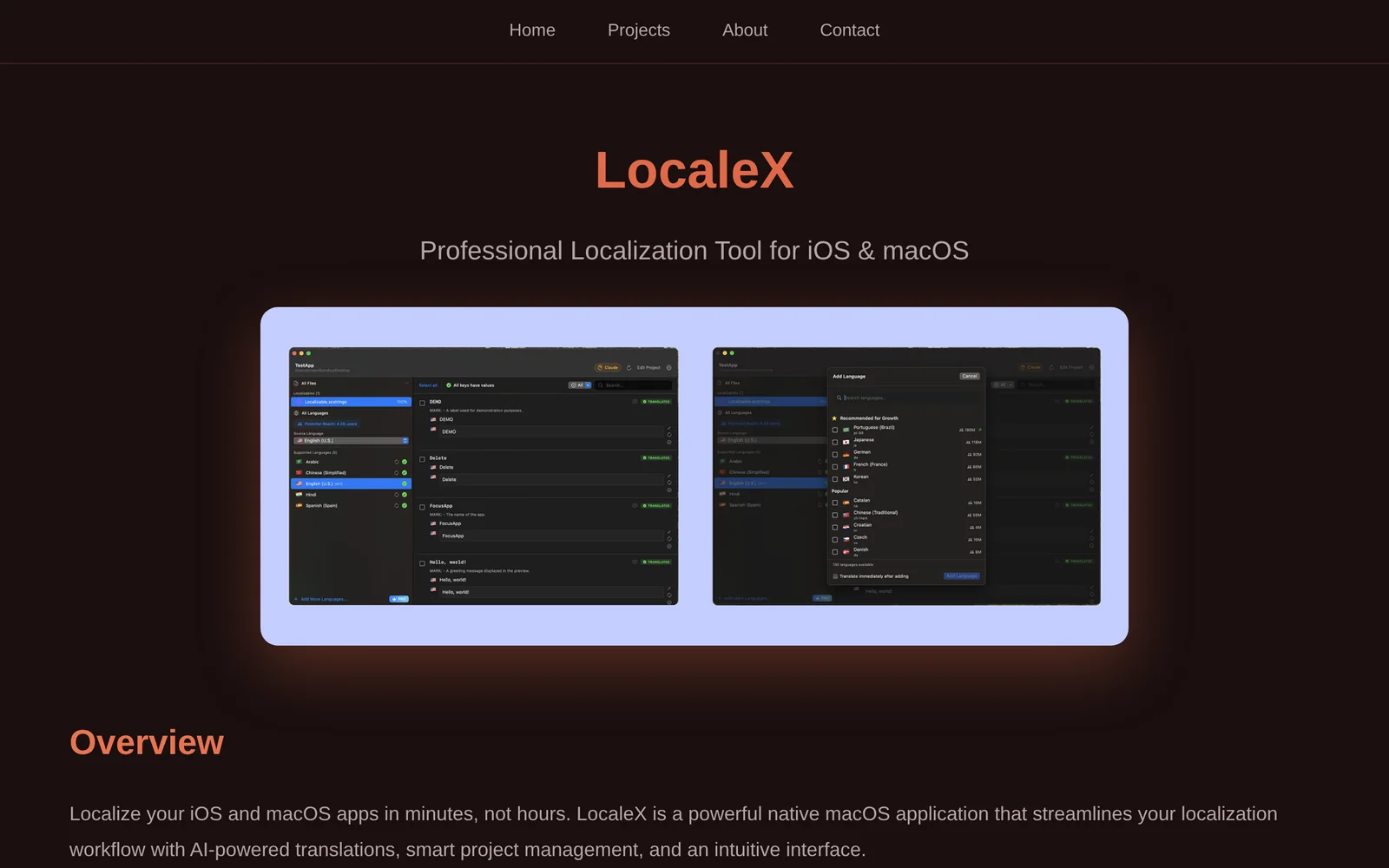Click the pencil edit icon for DEMO
Viewport: 1389px width, 868px height.
coord(668,428)
